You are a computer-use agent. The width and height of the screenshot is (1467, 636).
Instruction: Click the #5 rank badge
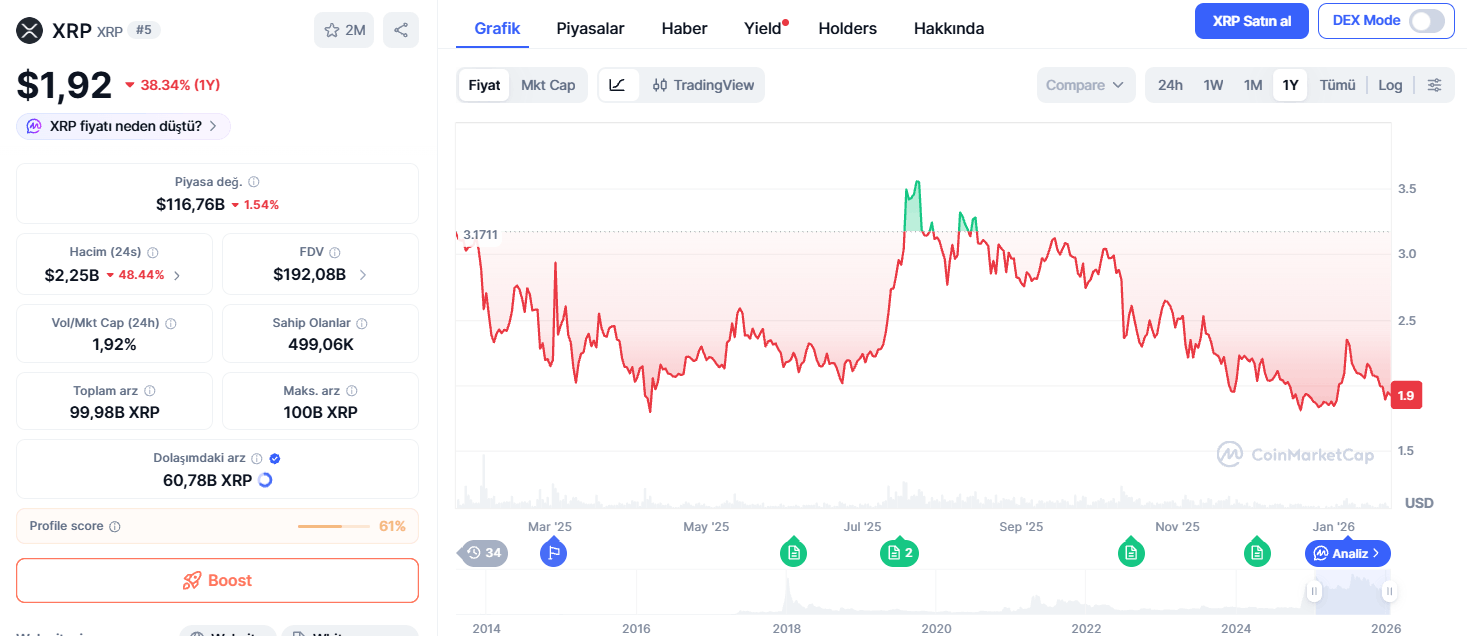click(144, 30)
